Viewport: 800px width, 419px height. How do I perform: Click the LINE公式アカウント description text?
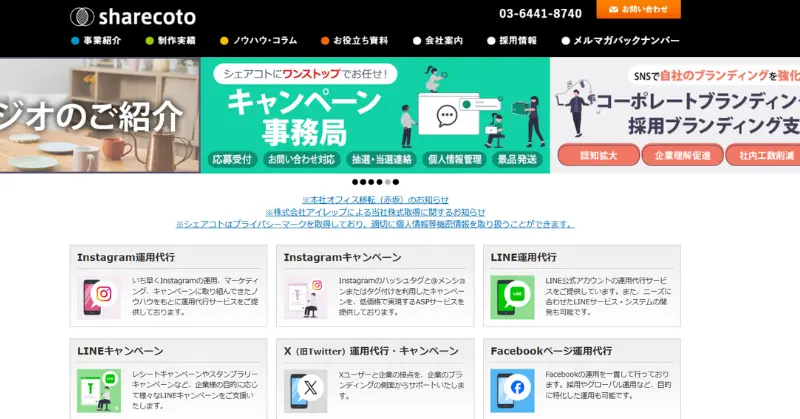608,297
